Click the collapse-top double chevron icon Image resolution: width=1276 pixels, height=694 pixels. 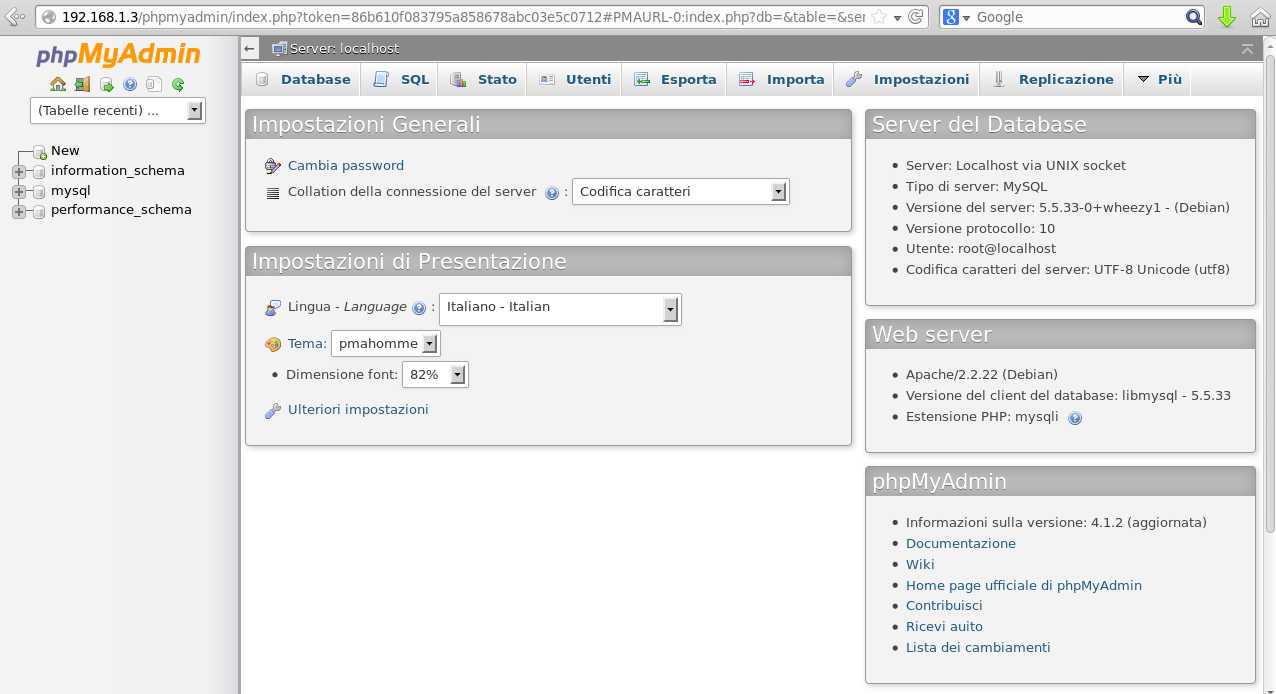[1247, 48]
